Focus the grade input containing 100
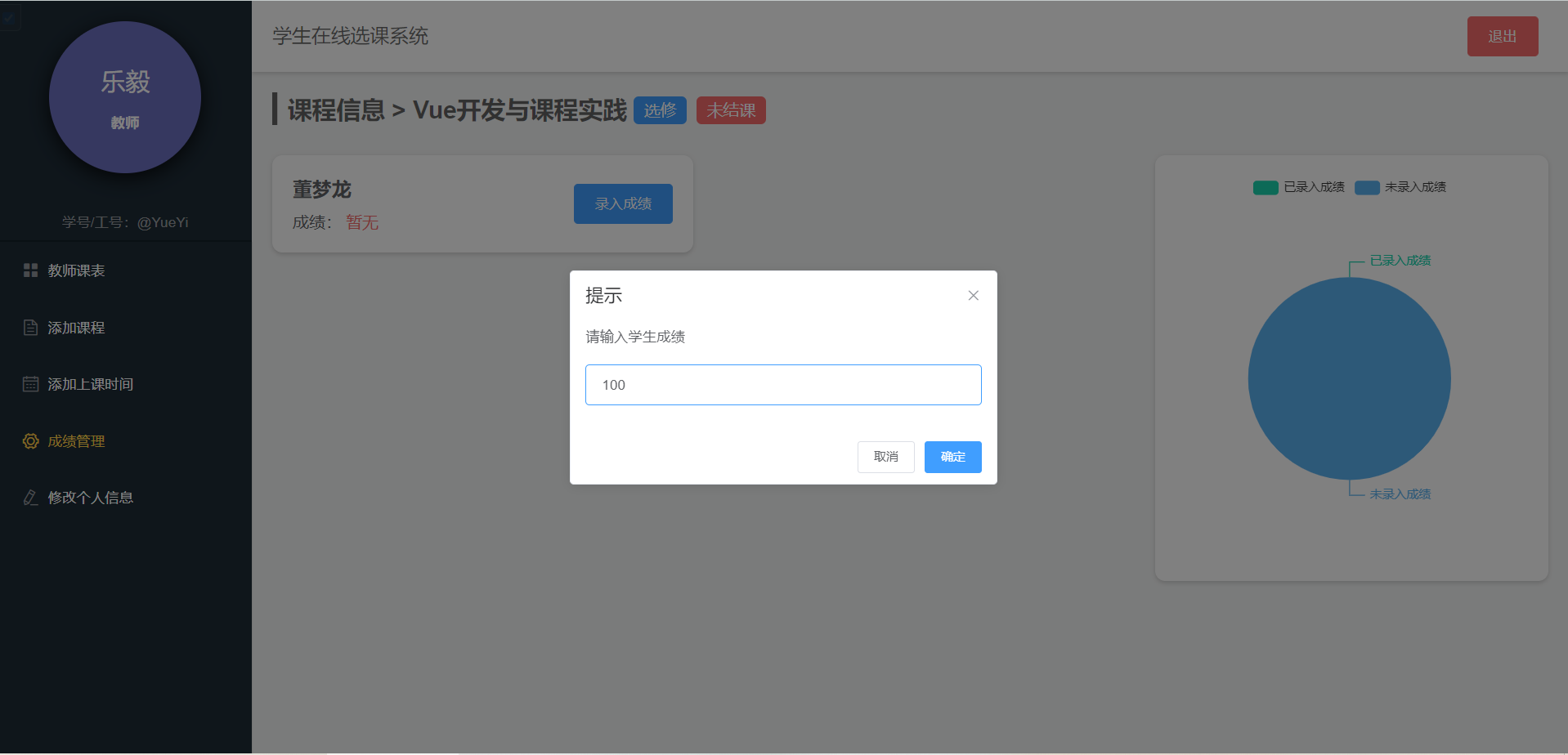The width and height of the screenshot is (1568, 755). point(783,385)
